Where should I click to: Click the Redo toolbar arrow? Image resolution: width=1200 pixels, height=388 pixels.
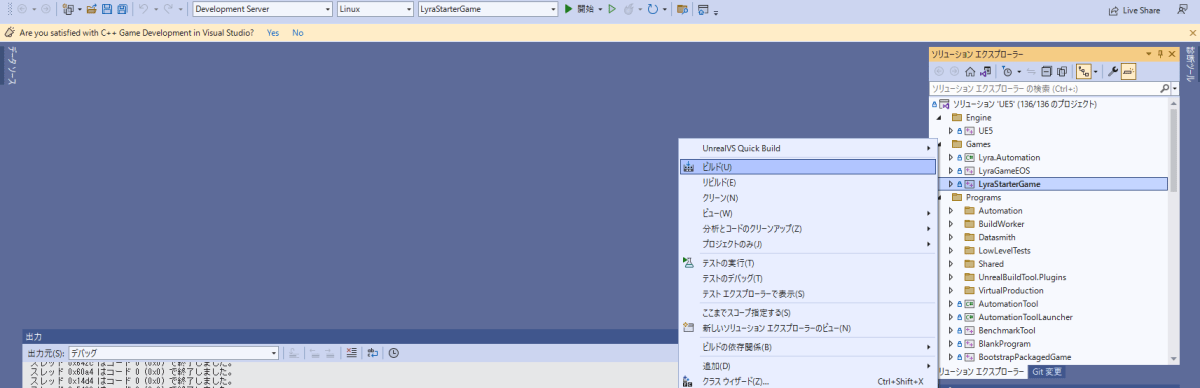pyautogui.click(x=169, y=9)
